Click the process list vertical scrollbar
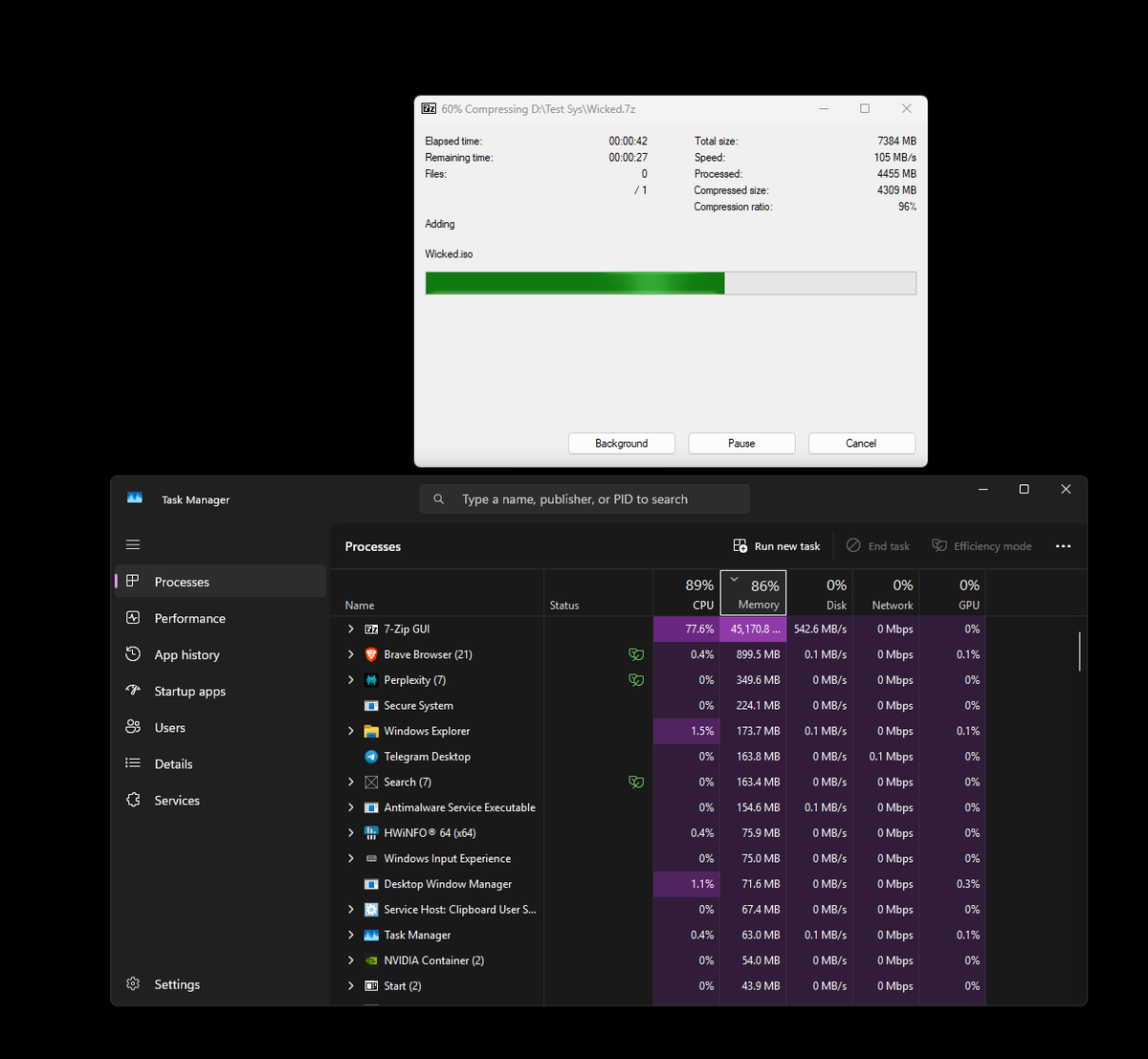This screenshot has height=1059, width=1148. coord(1080,651)
